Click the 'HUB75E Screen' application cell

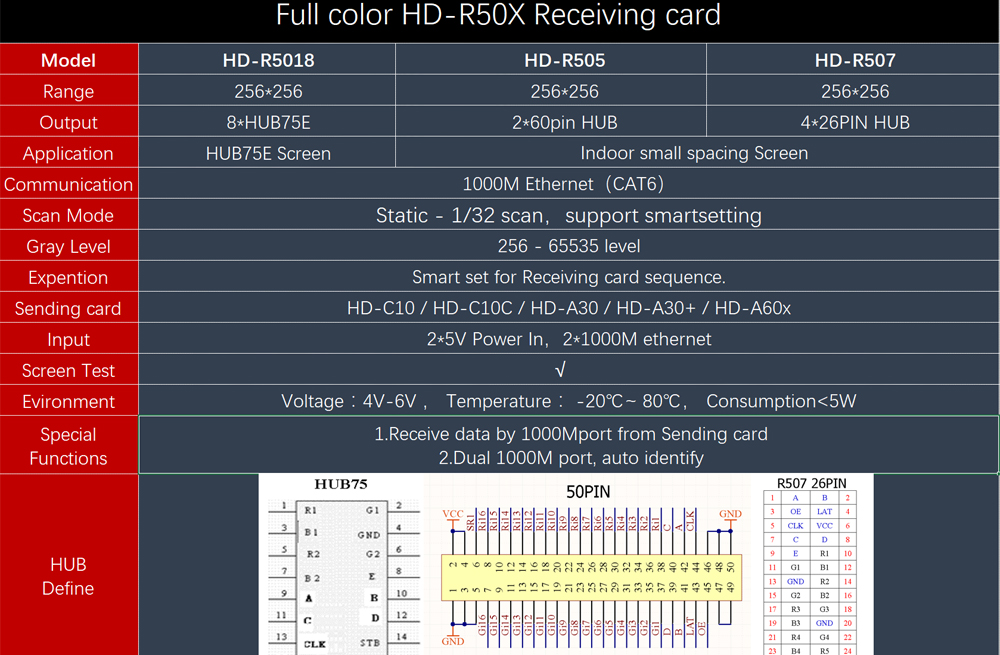(x=268, y=153)
